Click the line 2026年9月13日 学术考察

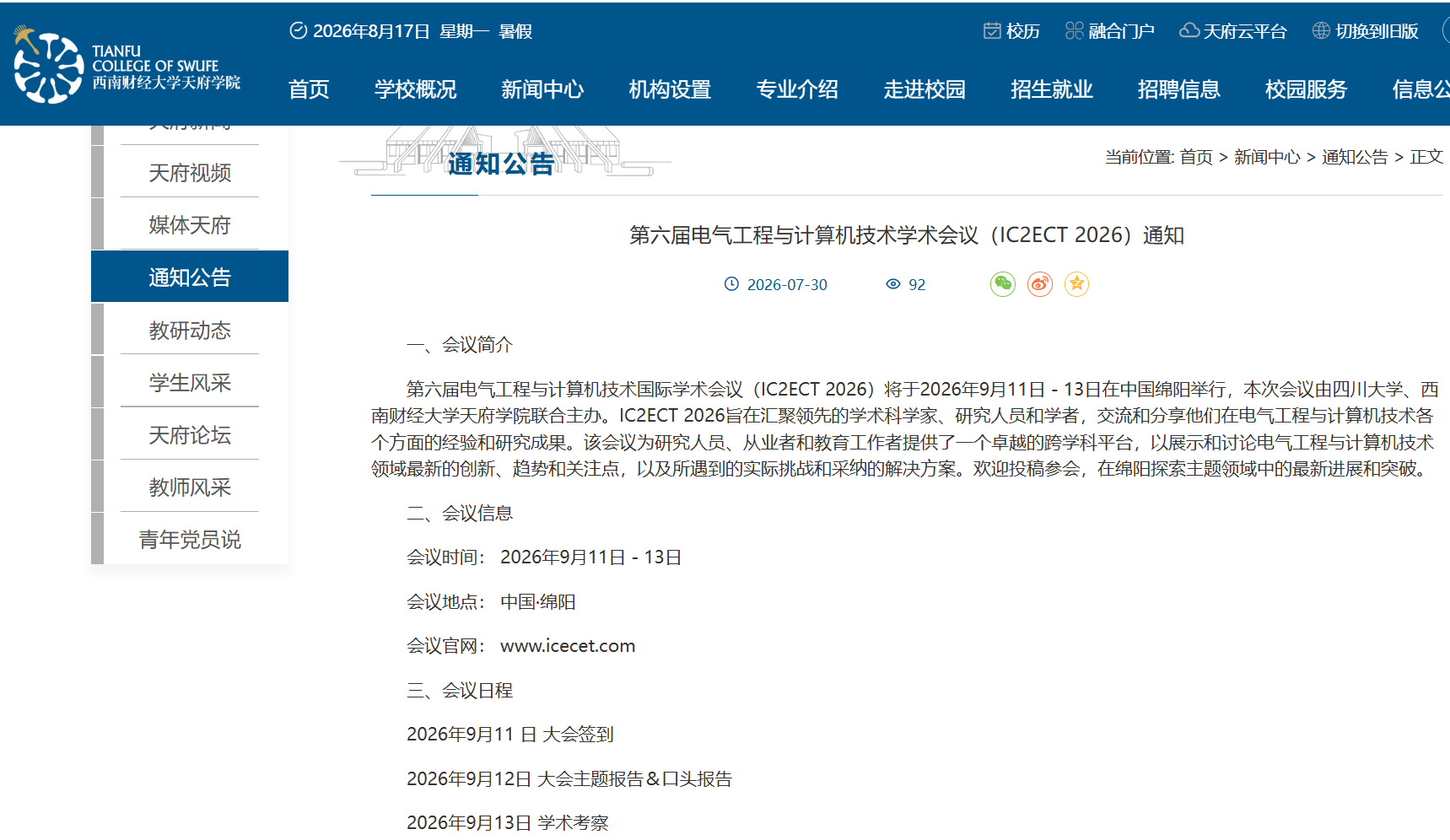click(508, 823)
